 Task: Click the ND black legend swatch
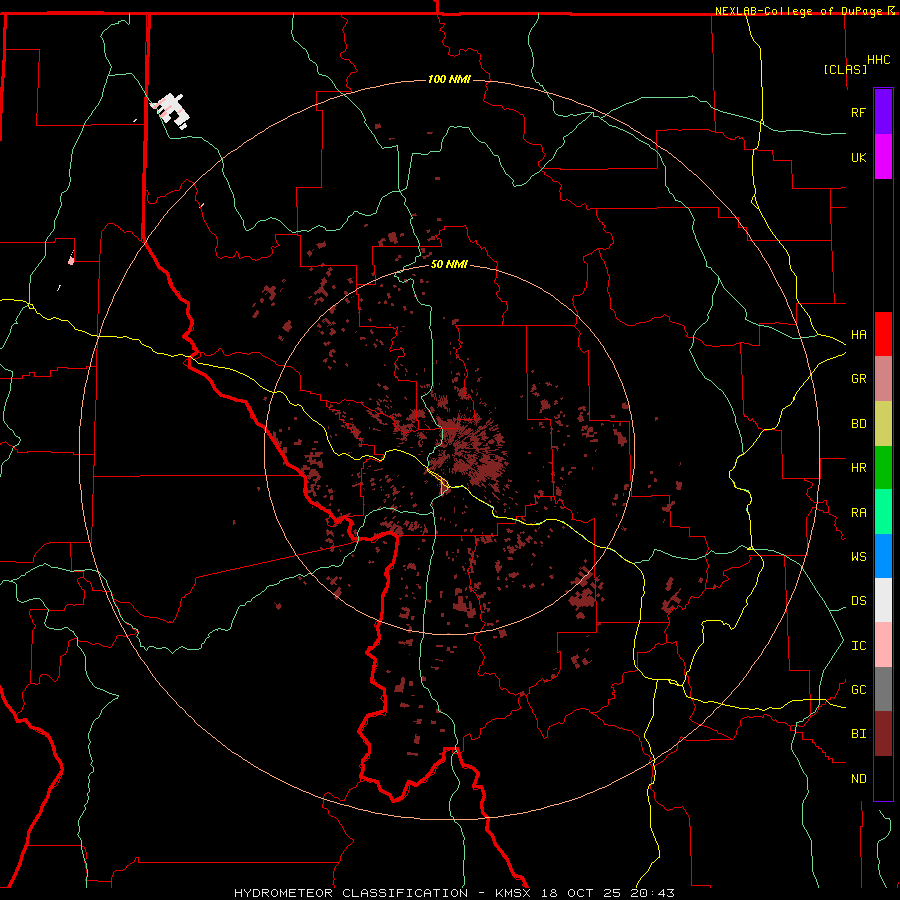[883, 778]
